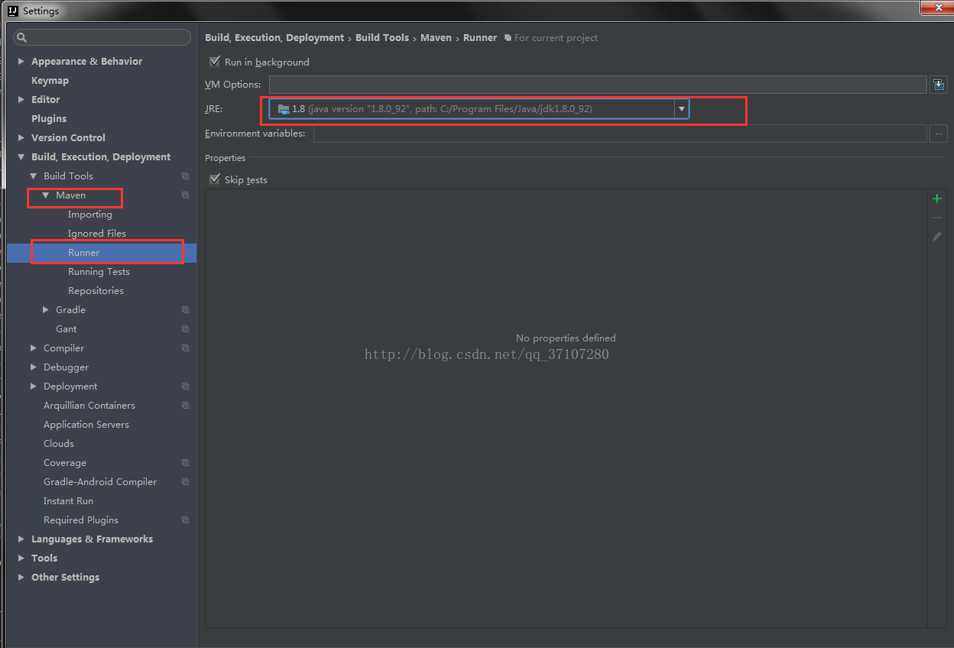Screen dimensions: 954x648
Task: Click project-level icon beside Arquillian Containers
Action: pyautogui.click(x=185, y=405)
